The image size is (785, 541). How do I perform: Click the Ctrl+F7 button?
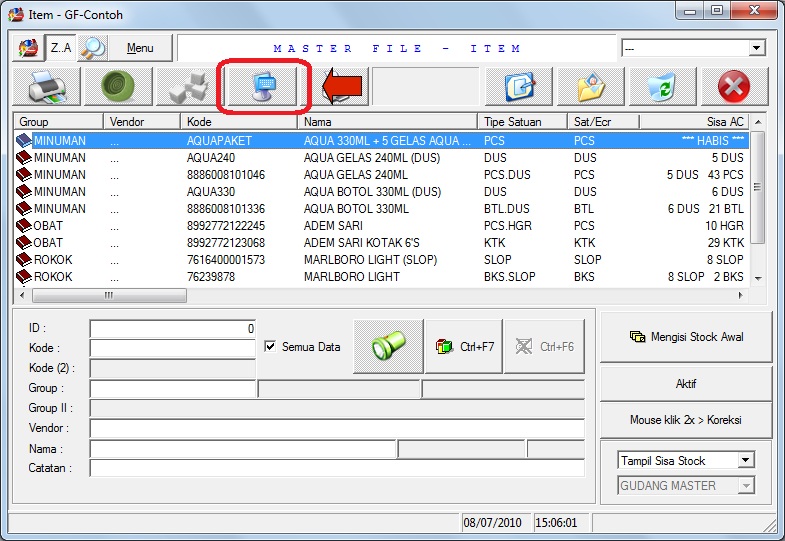coord(464,346)
